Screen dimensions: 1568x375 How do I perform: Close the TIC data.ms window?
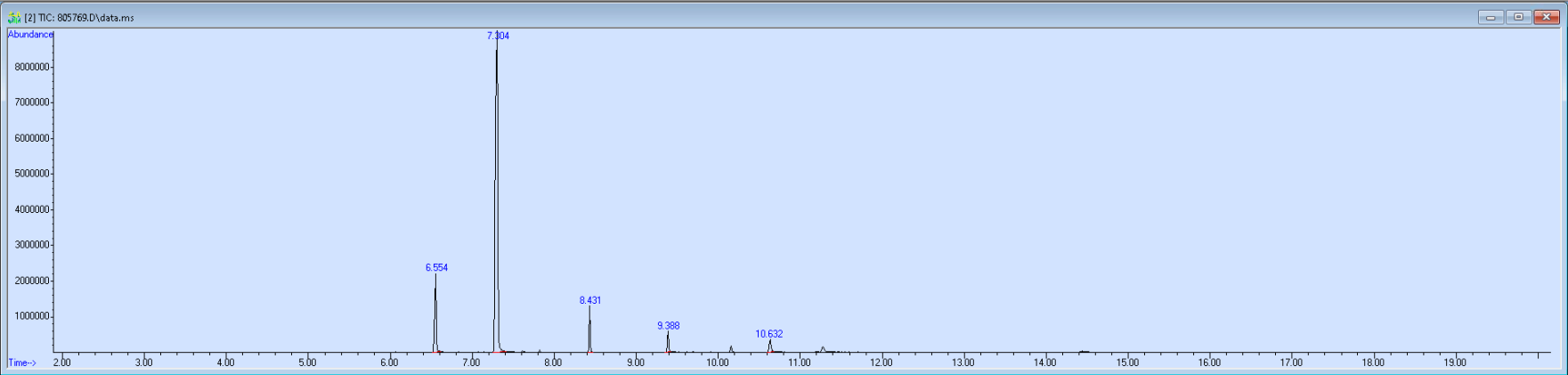click(x=1546, y=17)
